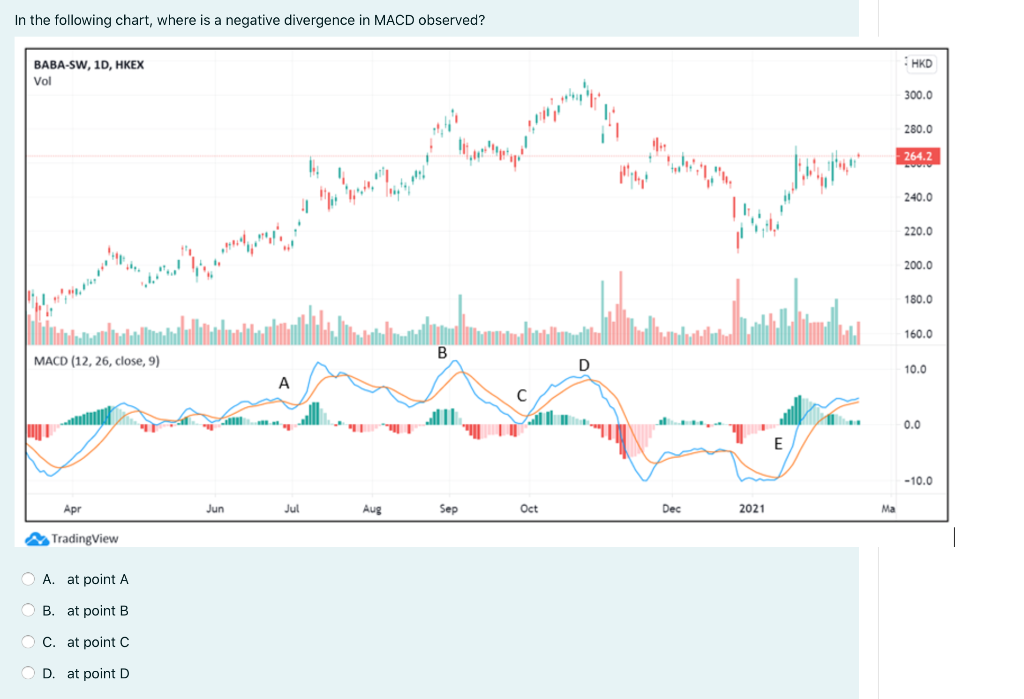Click the 220.0 price axis label
Image resolution: width=1024 pixels, height=699 pixels.
[x=918, y=231]
